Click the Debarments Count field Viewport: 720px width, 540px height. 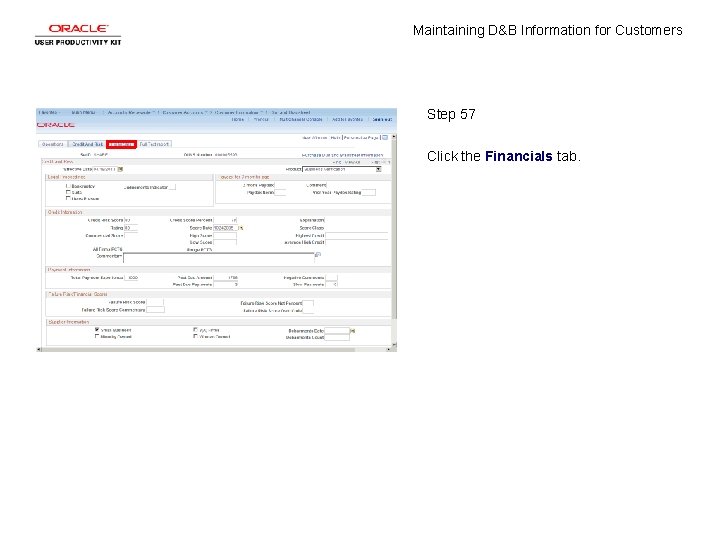337,338
